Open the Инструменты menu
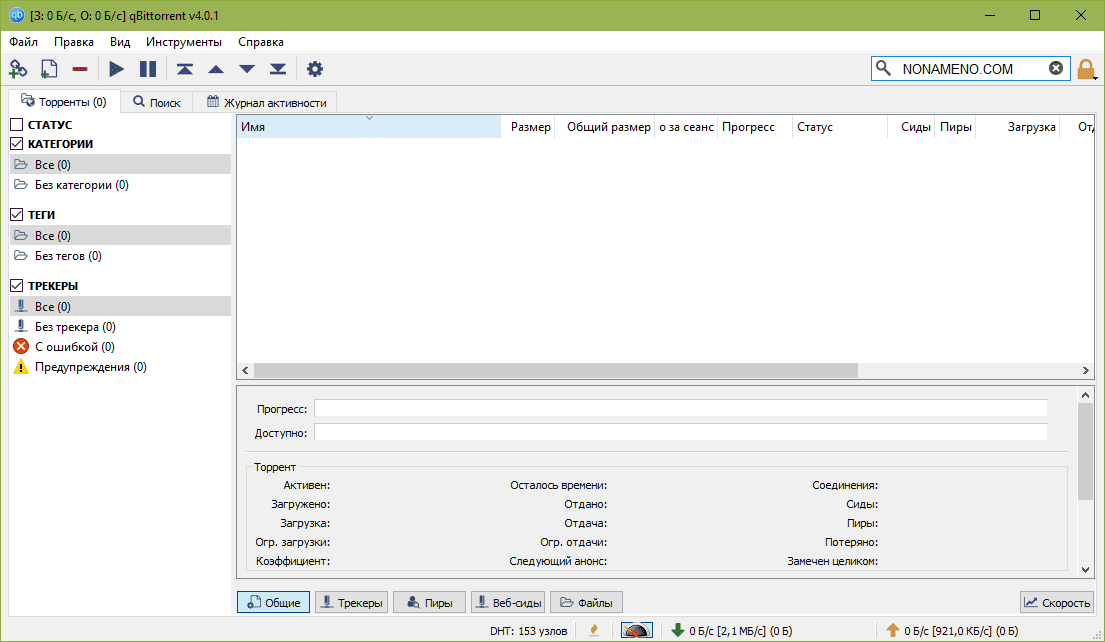This screenshot has height=642, width=1105. (184, 42)
